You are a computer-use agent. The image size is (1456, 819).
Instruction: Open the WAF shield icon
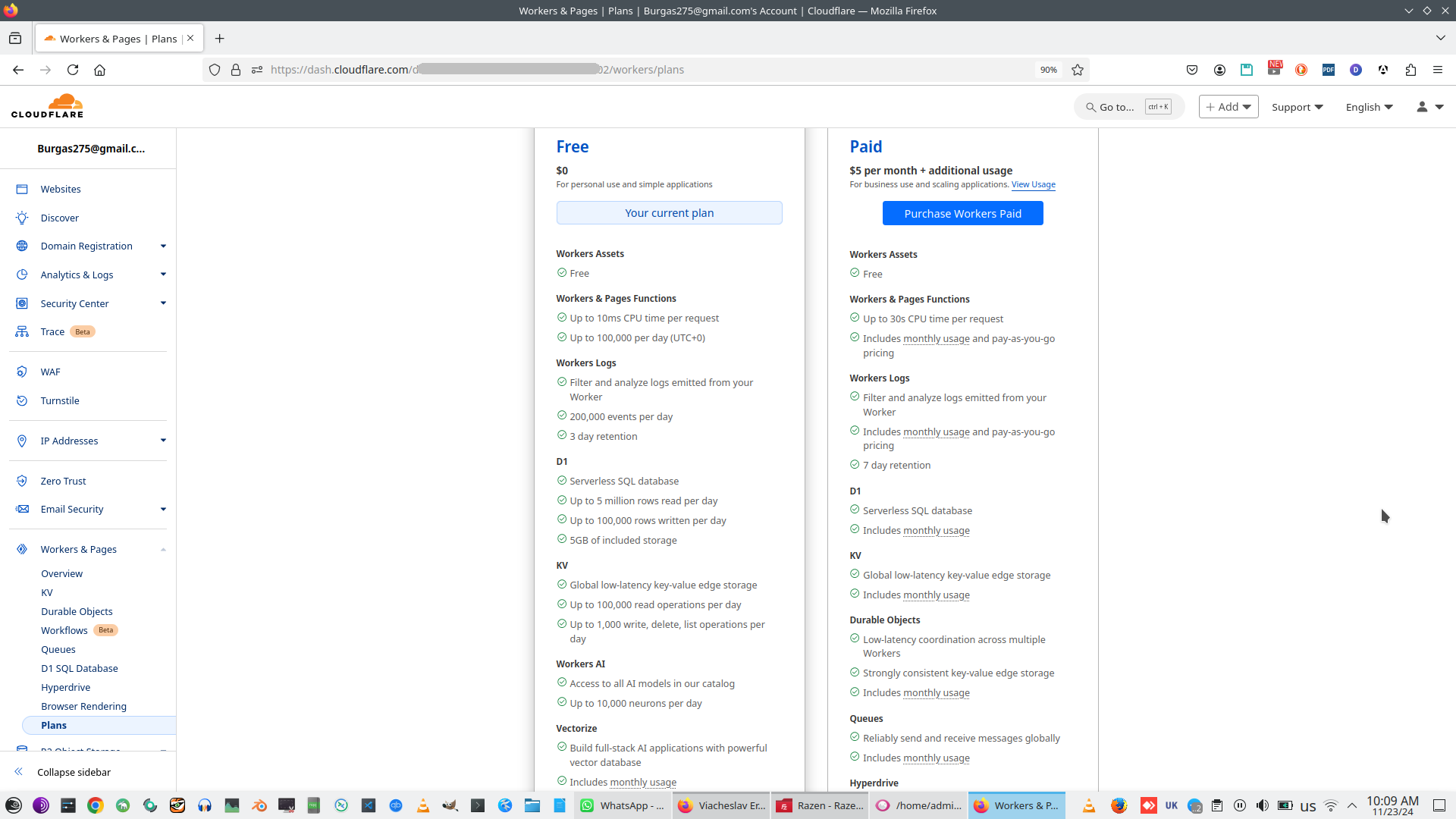(22, 372)
